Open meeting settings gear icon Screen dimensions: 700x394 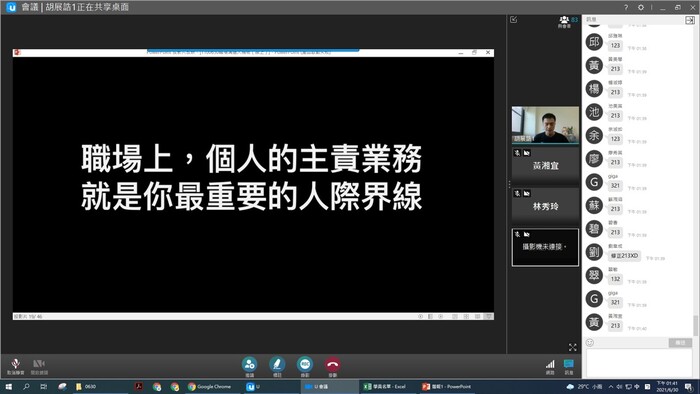(641, 7)
